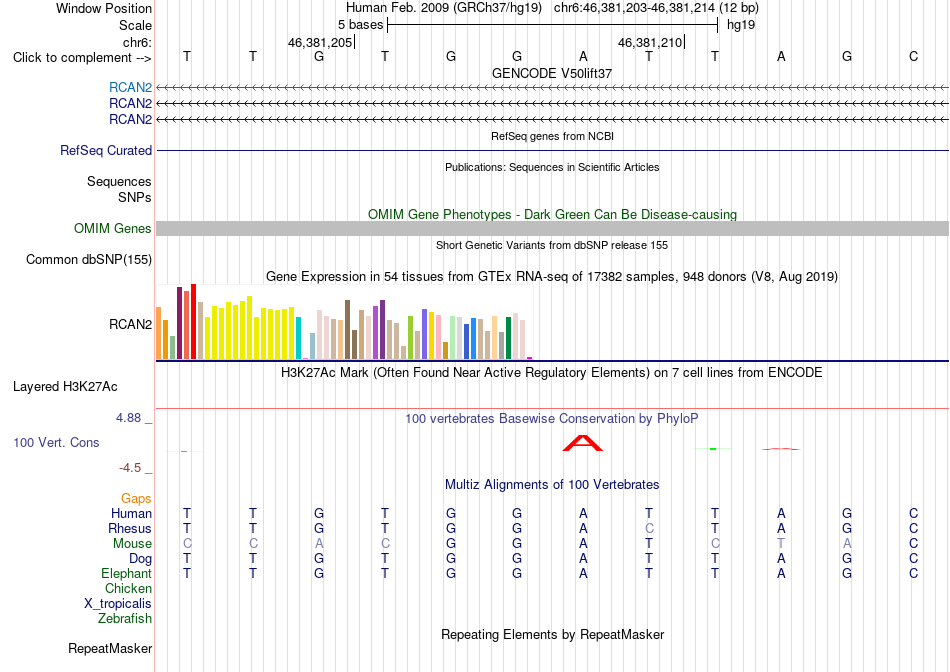Select the Dog species label
Image resolution: width=950 pixels, height=672 pixels.
pyautogui.click(x=141, y=559)
